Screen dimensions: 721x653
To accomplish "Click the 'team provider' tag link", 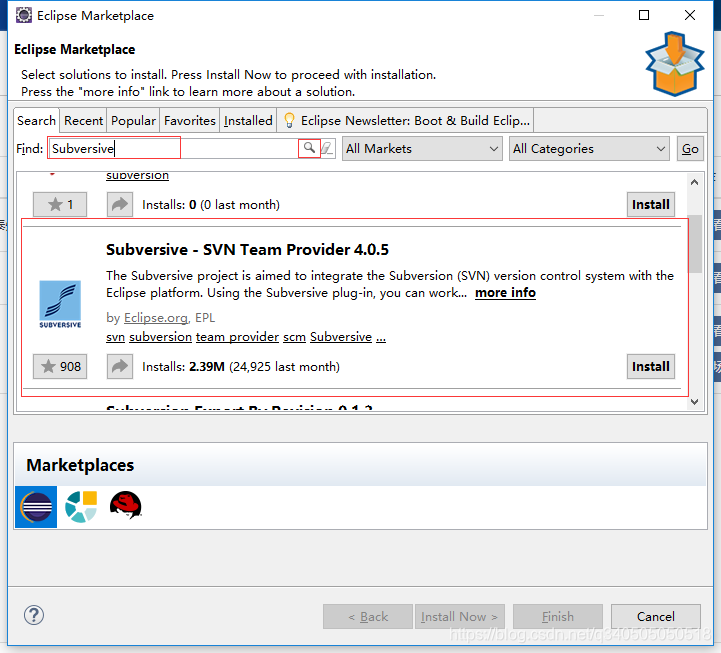I will tap(237, 337).
